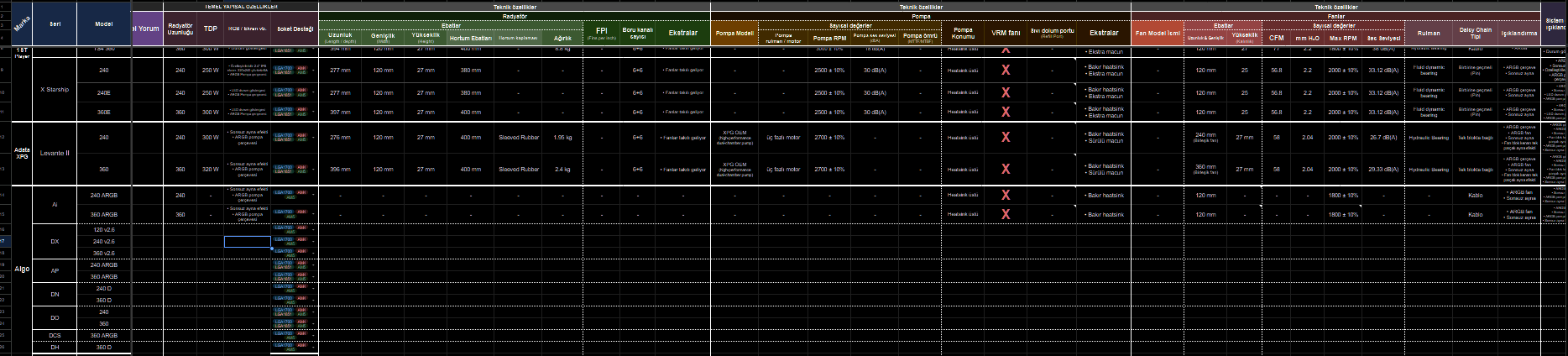
Task: Click the Ses Seviyesi header
Action: tap(1383, 38)
